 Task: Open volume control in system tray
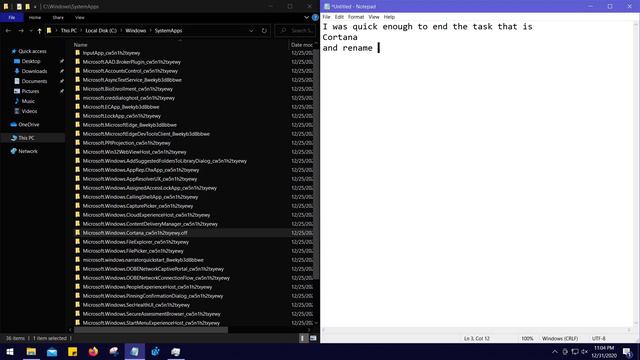coord(584,351)
